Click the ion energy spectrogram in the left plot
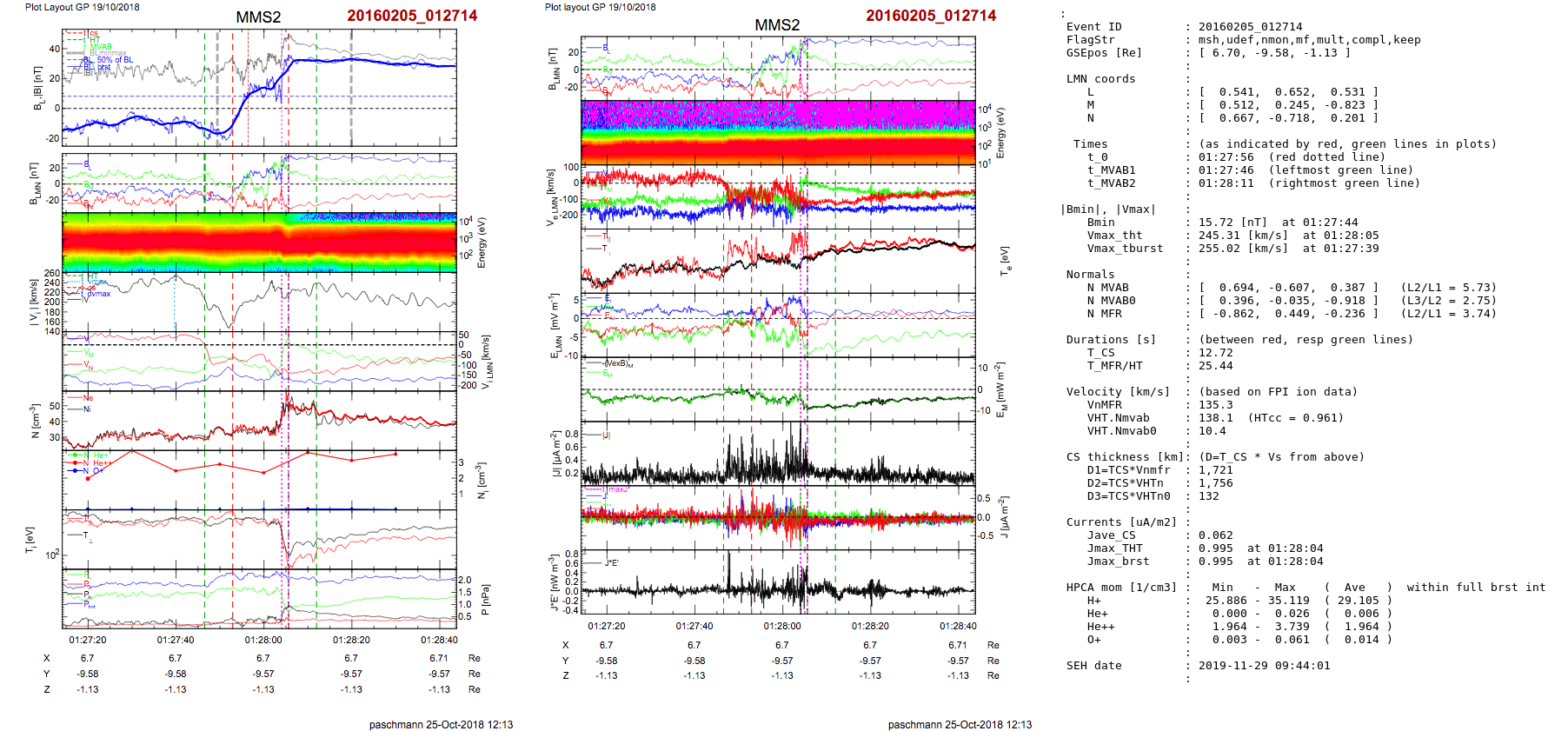This screenshot has width=1568, height=731. pyautogui.click(x=259, y=242)
